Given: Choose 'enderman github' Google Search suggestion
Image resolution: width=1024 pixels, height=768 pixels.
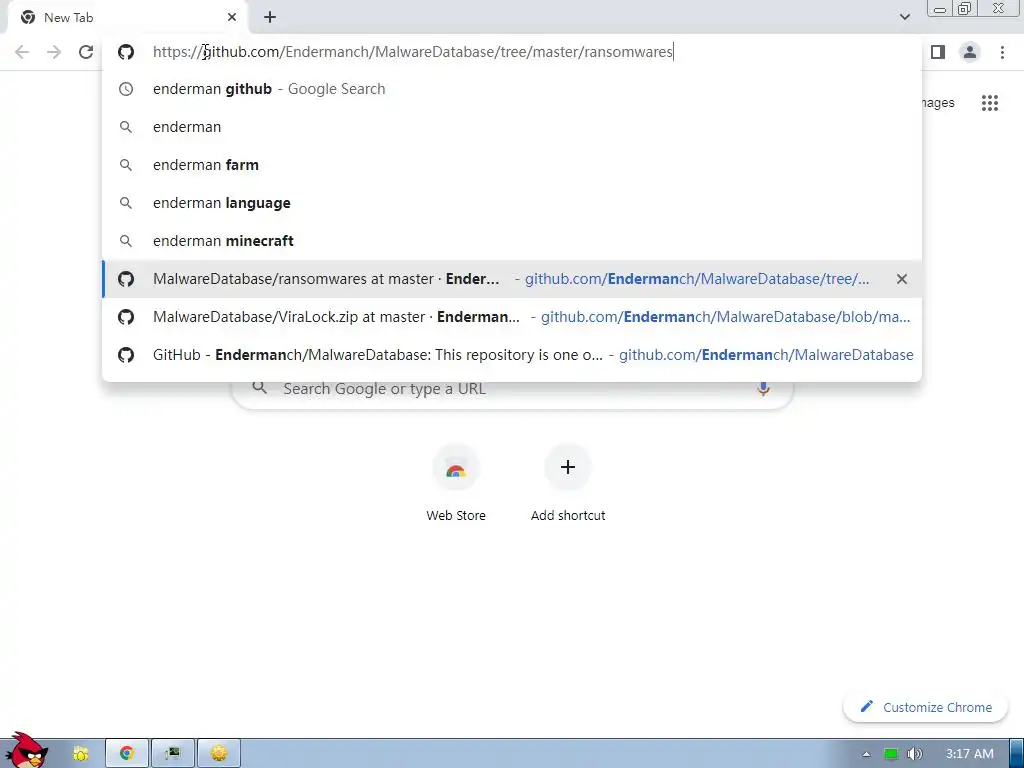Looking at the screenshot, I should pyautogui.click(x=512, y=89).
